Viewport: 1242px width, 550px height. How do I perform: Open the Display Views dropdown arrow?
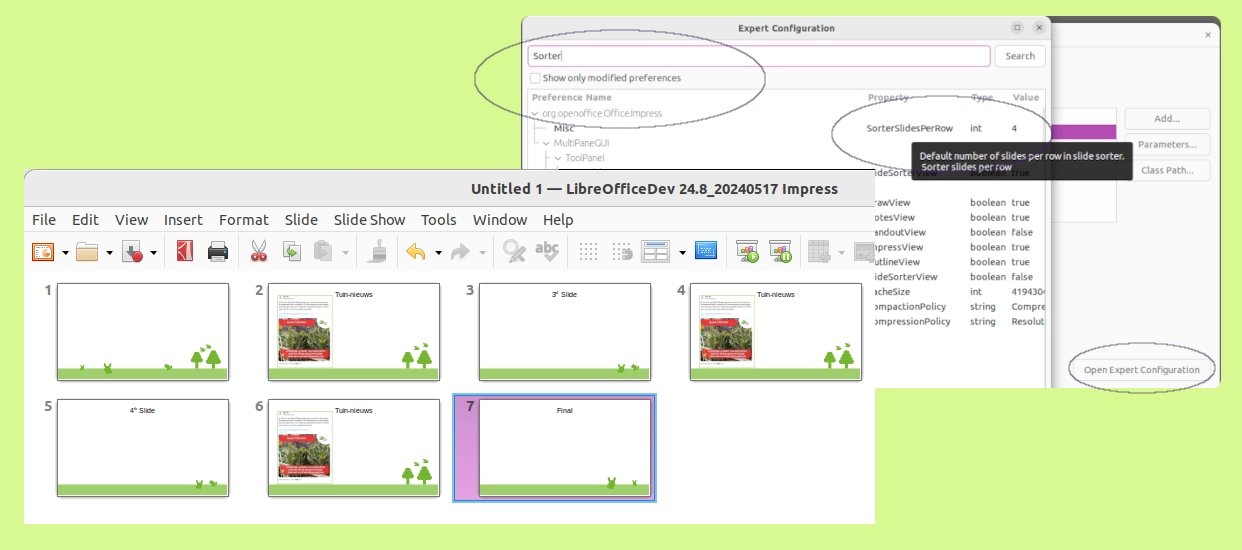(x=682, y=253)
